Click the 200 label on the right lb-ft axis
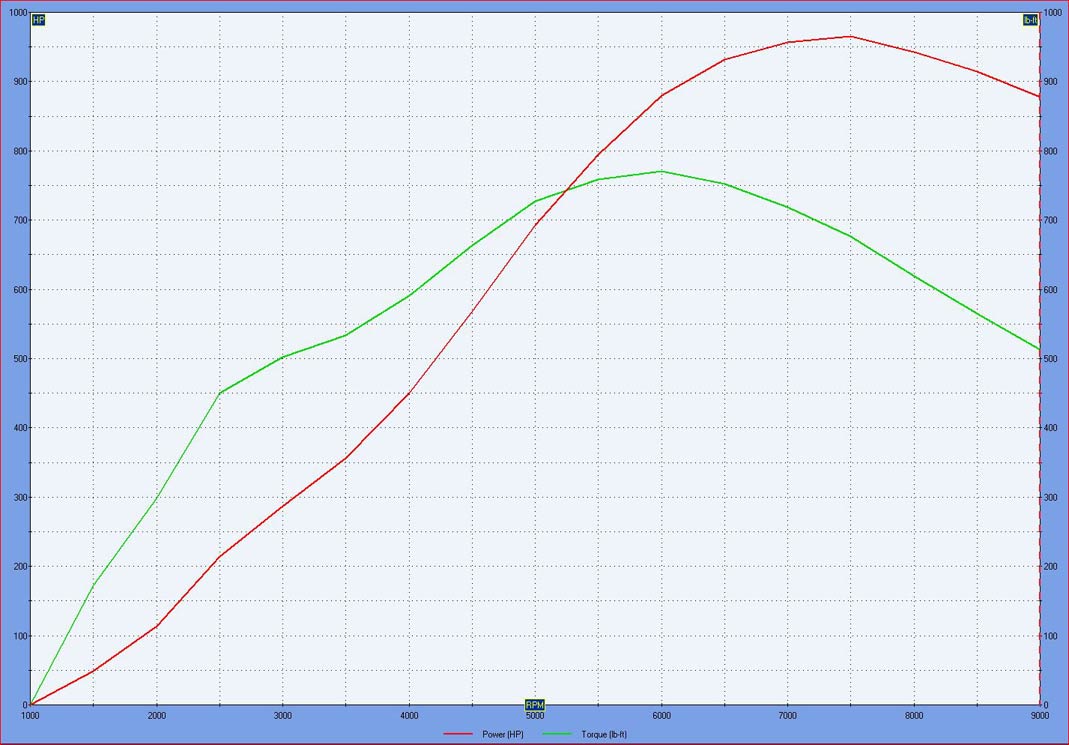Viewport: 1069px width, 745px height. (x=1051, y=567)
